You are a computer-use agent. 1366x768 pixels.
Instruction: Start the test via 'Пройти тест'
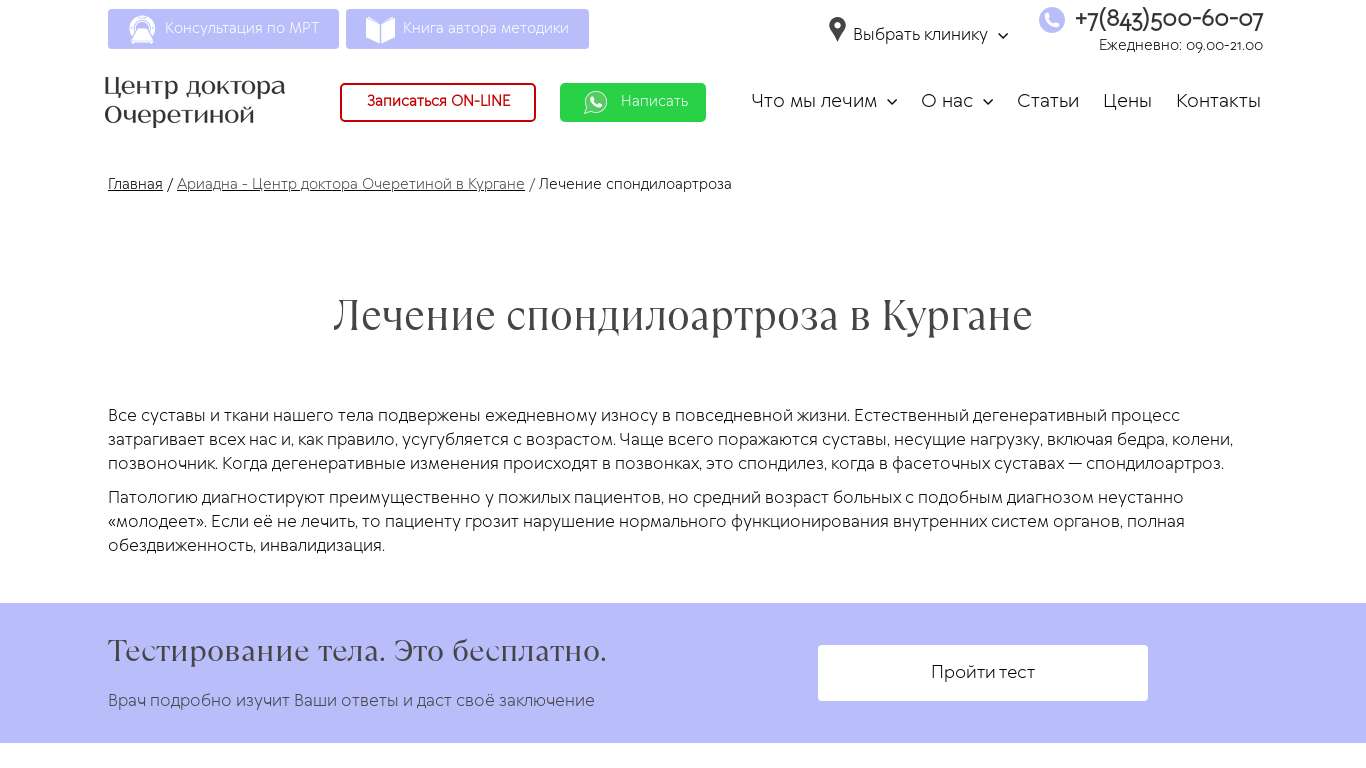click(982, 673)
